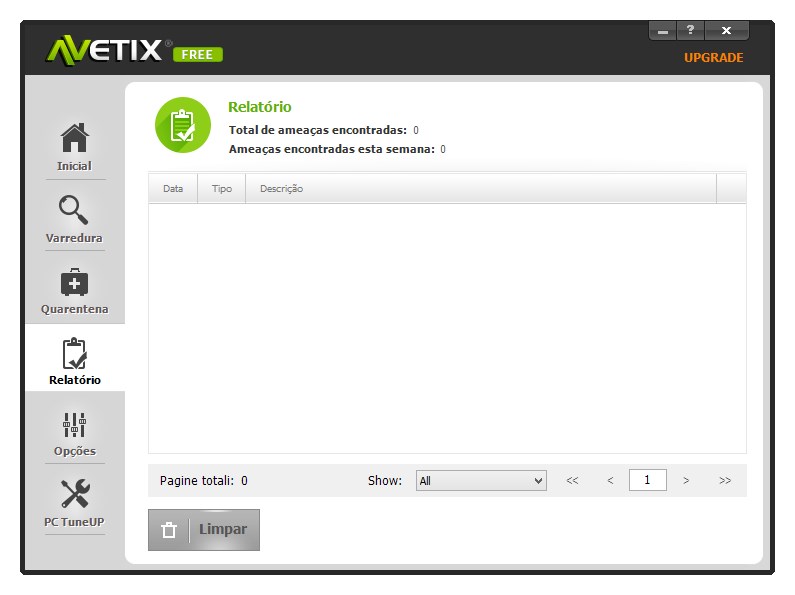The width and height of the screenshot is (795, 595).
Task: Go to the last page with >>
Action: click(x=725, y=480)
